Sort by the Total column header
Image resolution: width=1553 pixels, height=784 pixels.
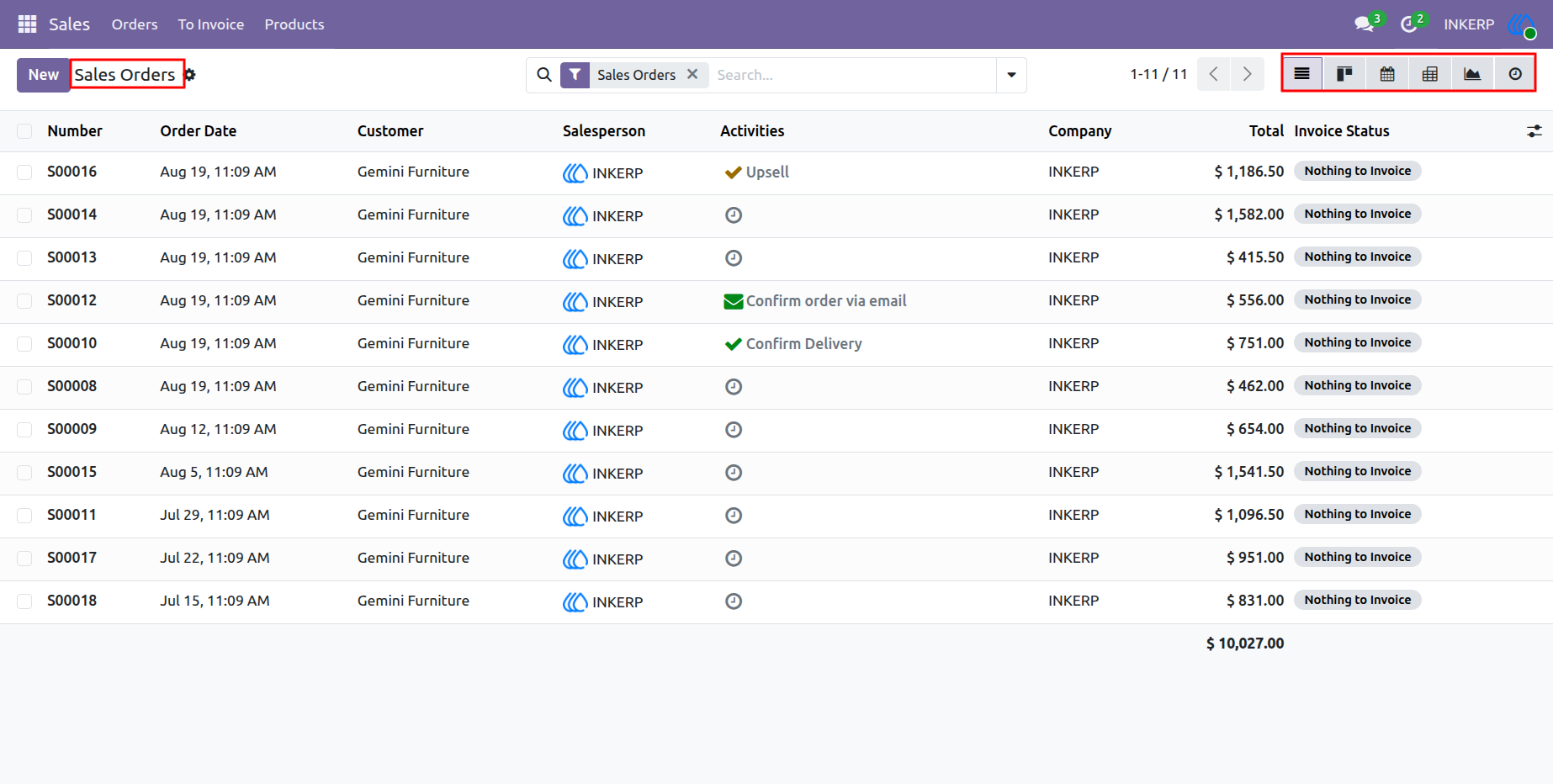coord(1266,131)
